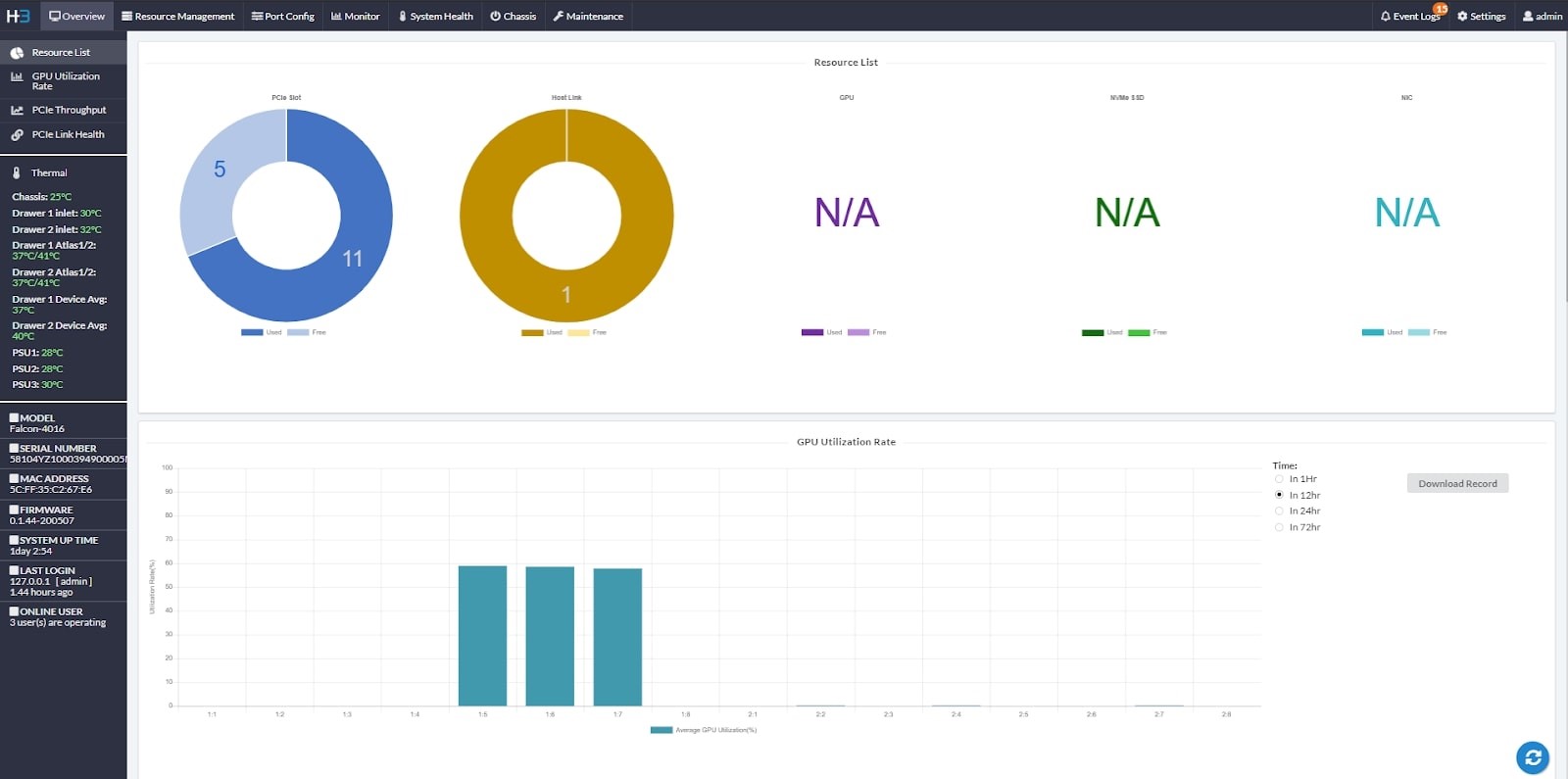Click the PCIe Throughput chart icon

[x=17, y=111]
